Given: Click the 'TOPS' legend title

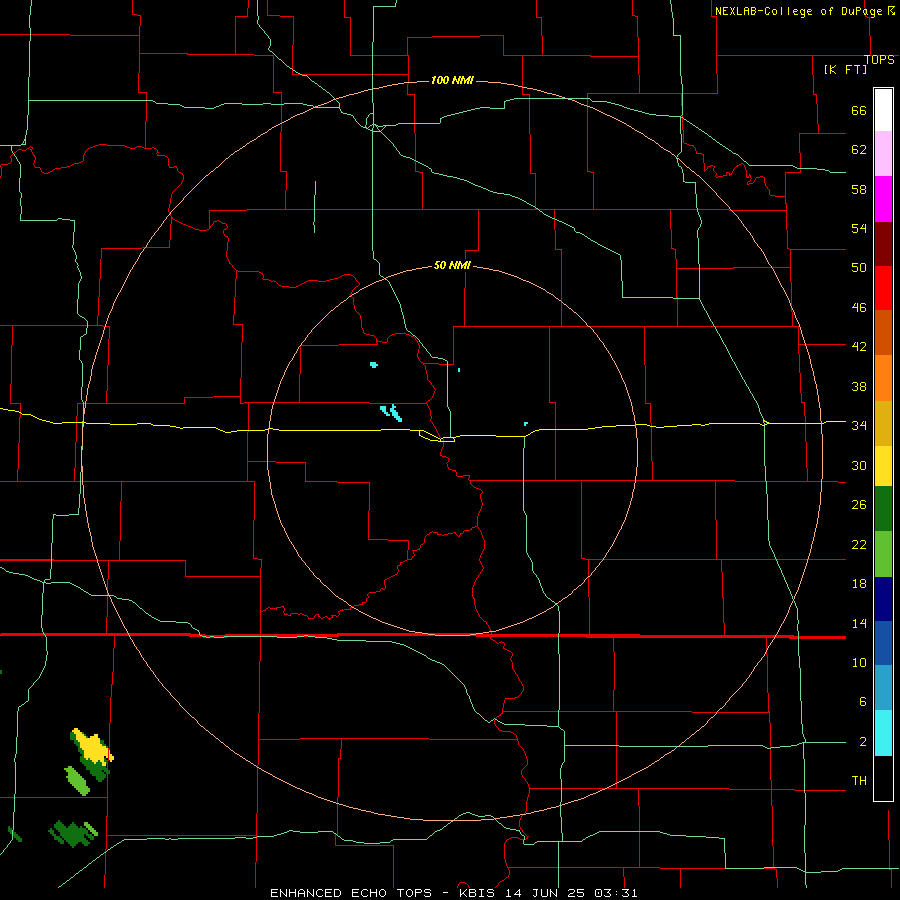Looking at the screenshot, I should coord(879,60).
